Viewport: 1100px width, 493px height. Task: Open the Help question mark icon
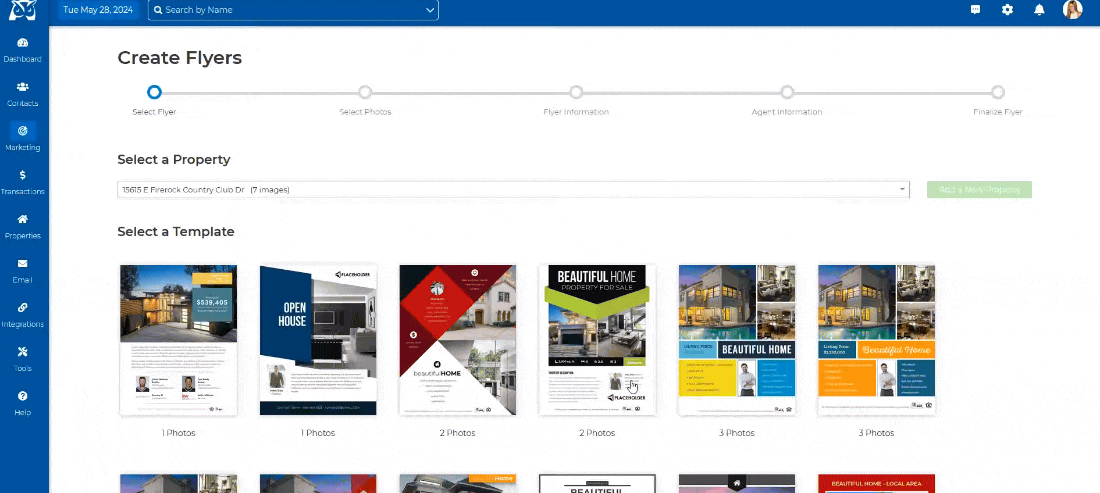coord(22,396)
